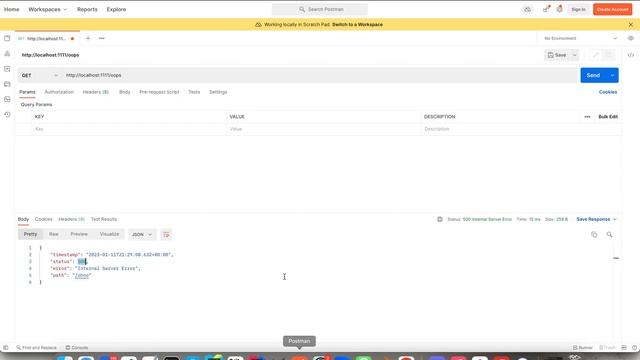Image resolution: width=640 pixels, height=360 pixels.
Task: Open the HTTP method GET dropdown
Action: (x=40, y=76)
